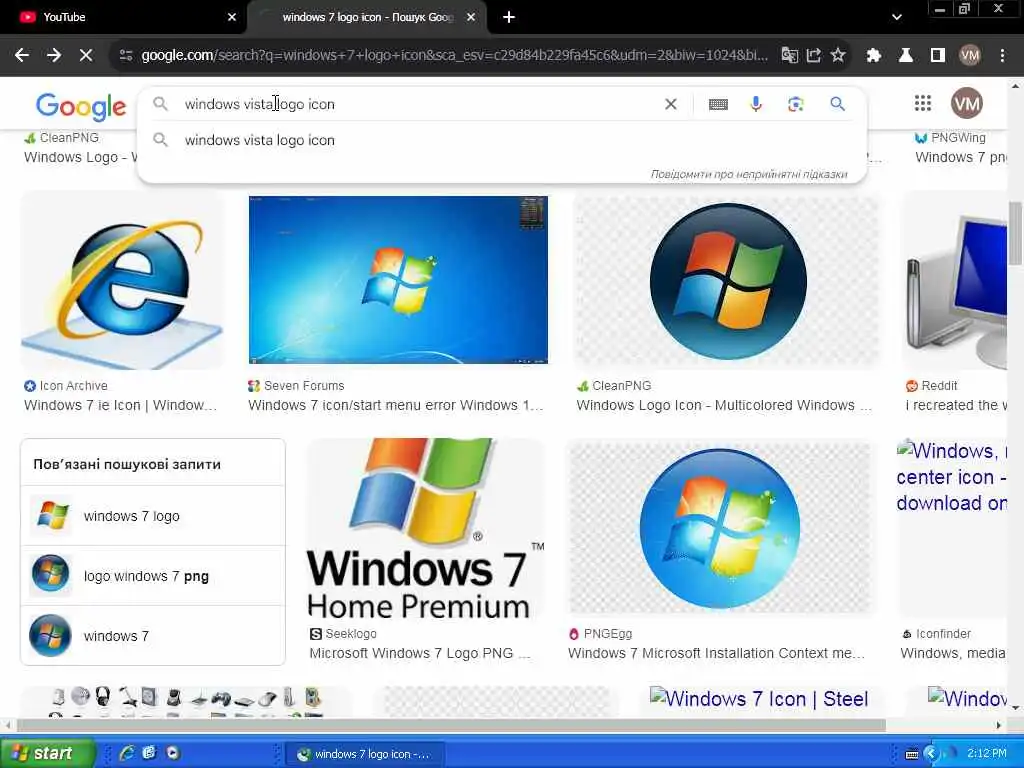The image size is (1024, 768).
Task: Open the Chrome taskbar window button
Action: (x=366, y=754)
